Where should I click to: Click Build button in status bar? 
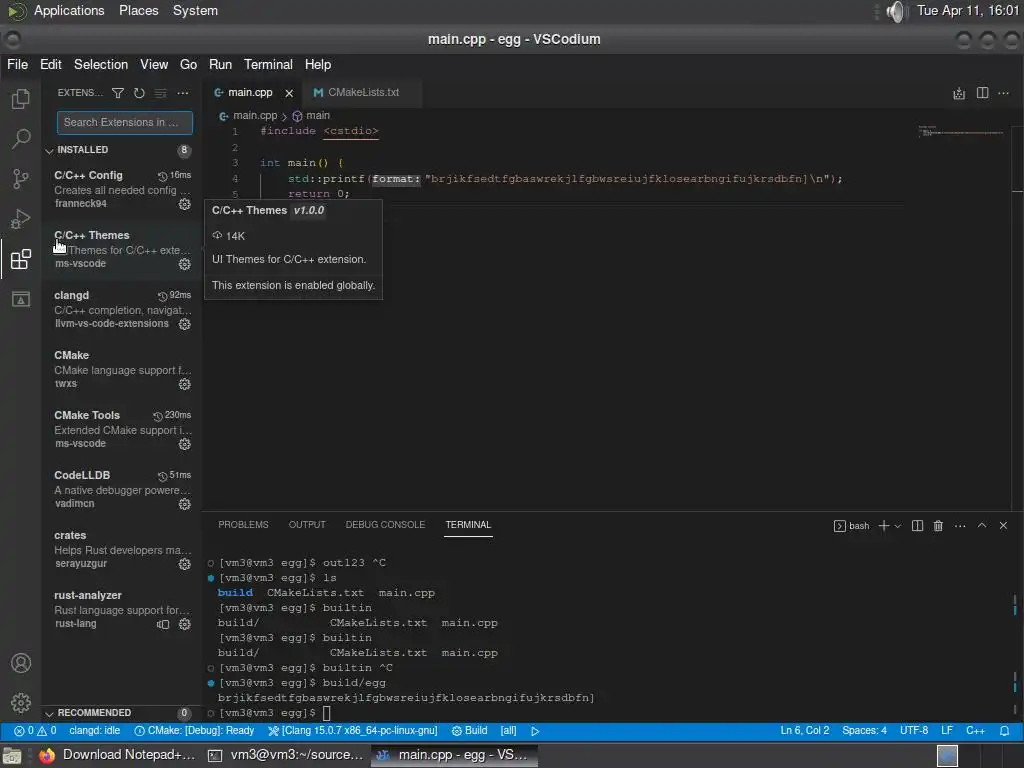(470, 731)
